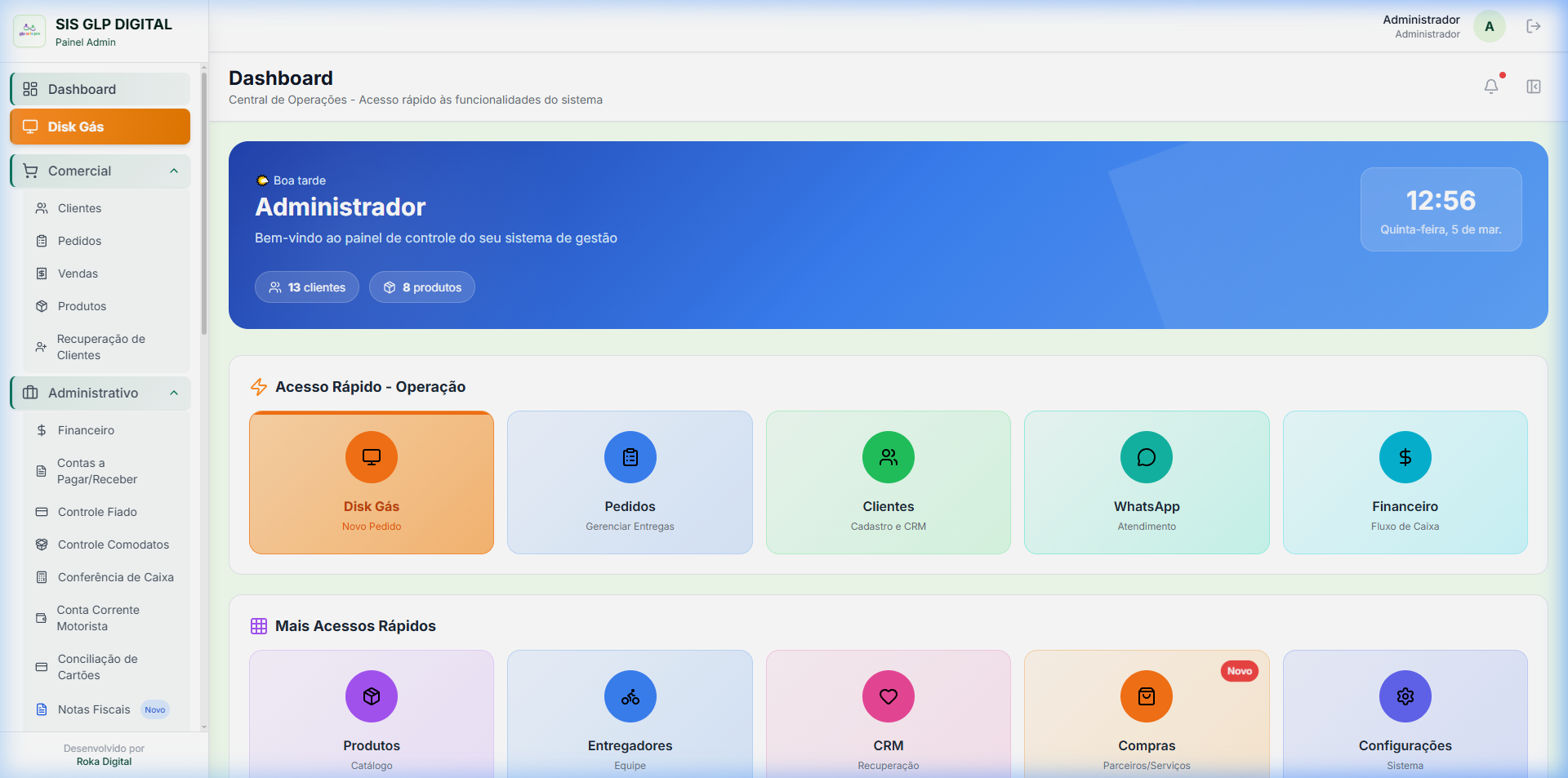
Task: Click the notification bell icon
Action: [1490, 87]
